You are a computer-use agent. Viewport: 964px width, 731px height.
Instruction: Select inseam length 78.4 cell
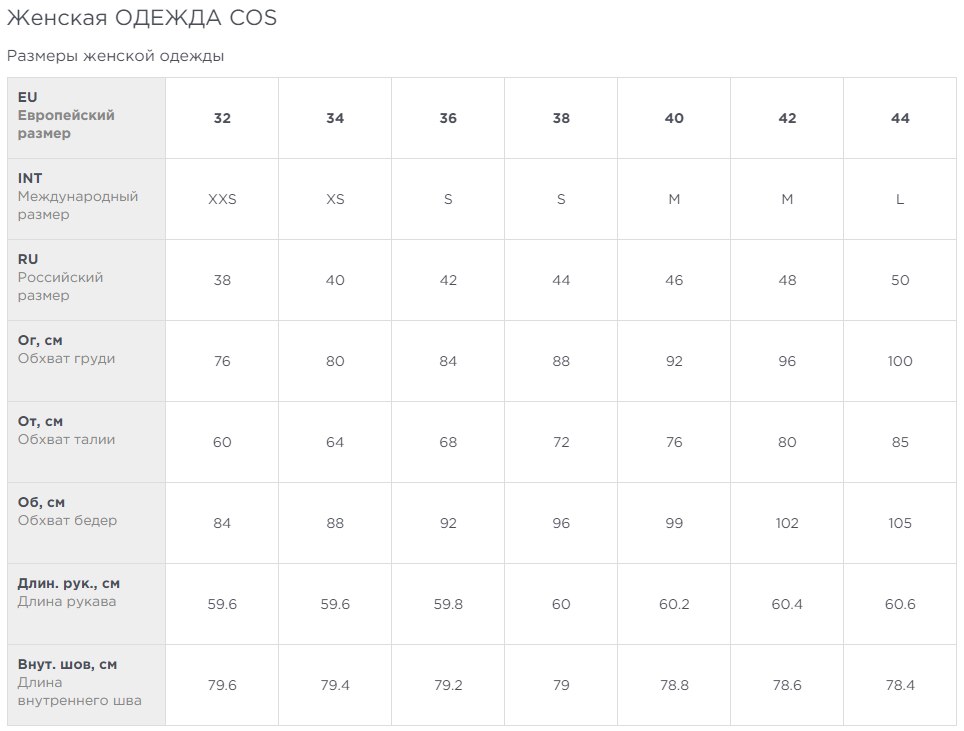click(900, 685)
